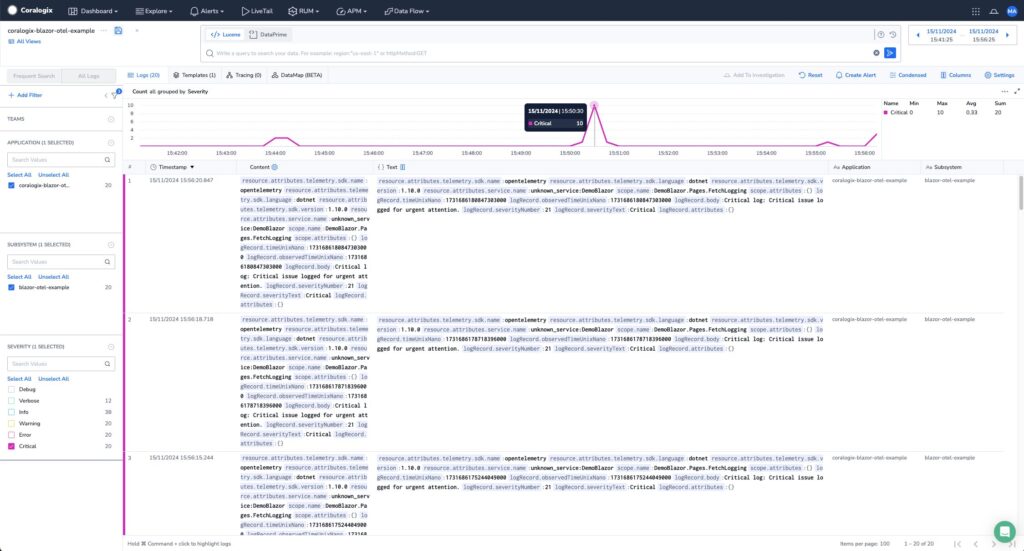
Task: Check the Warning severity
Action: pos(11,424)
